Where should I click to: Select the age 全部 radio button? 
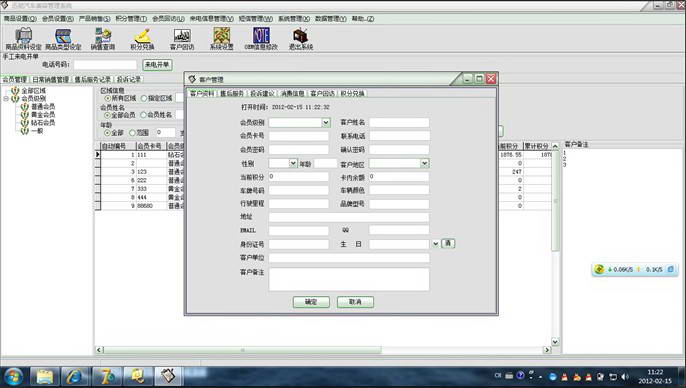tap(107, 132)
